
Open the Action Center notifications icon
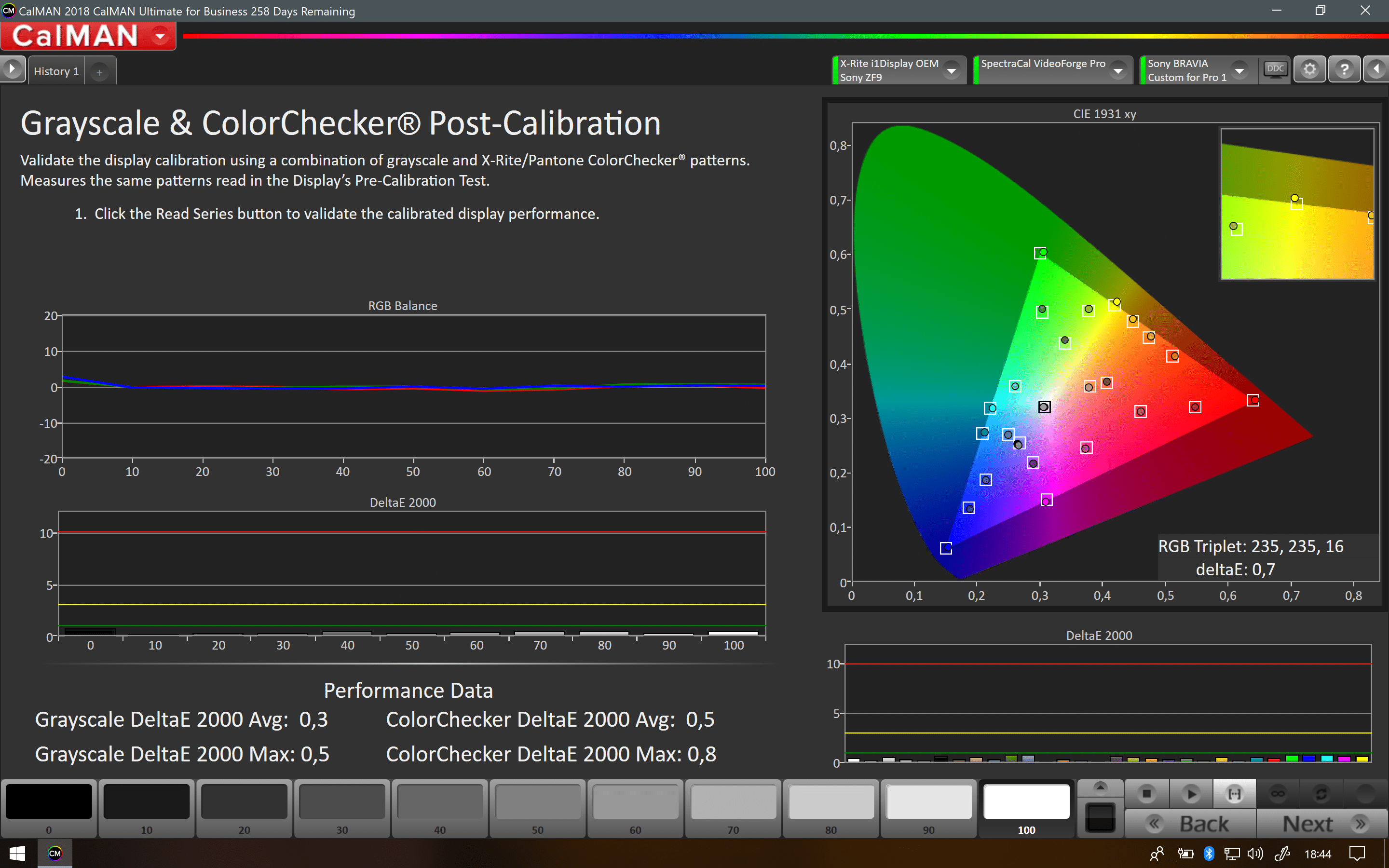click(x=1357, y=854)
